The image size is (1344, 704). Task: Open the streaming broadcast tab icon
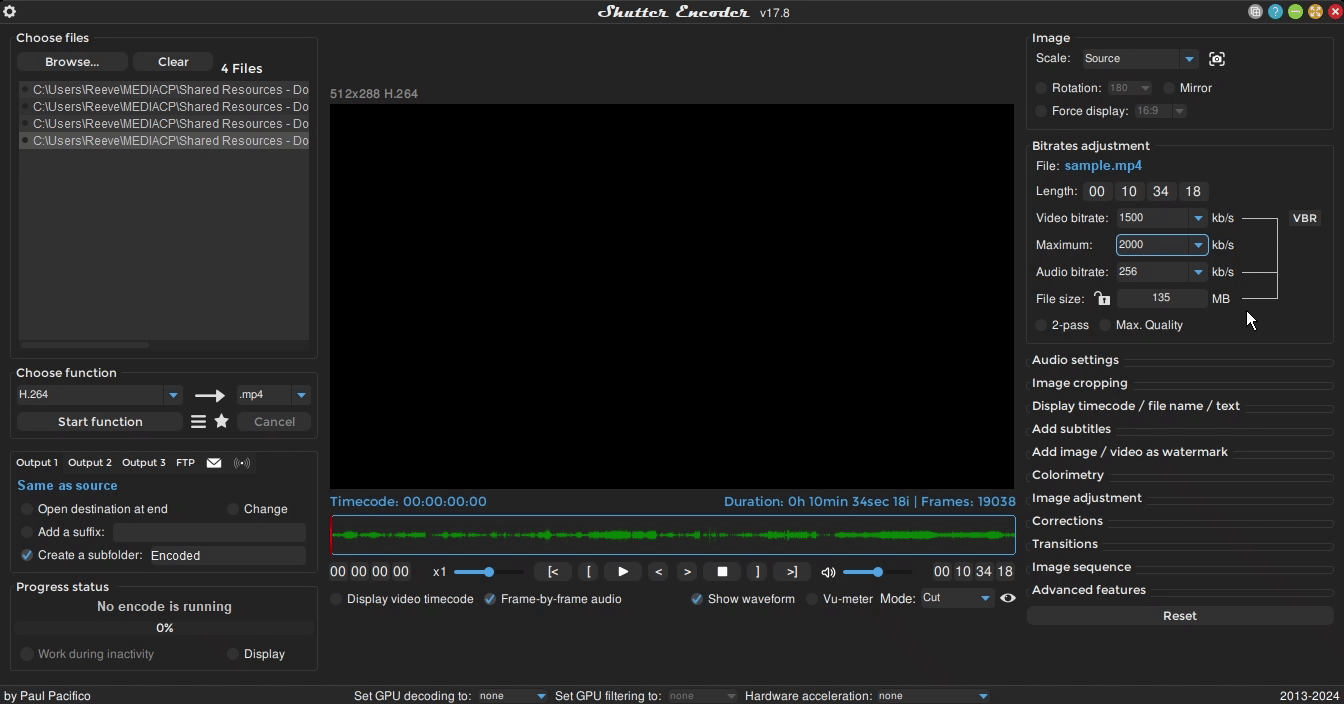click(x=242, y=463)
